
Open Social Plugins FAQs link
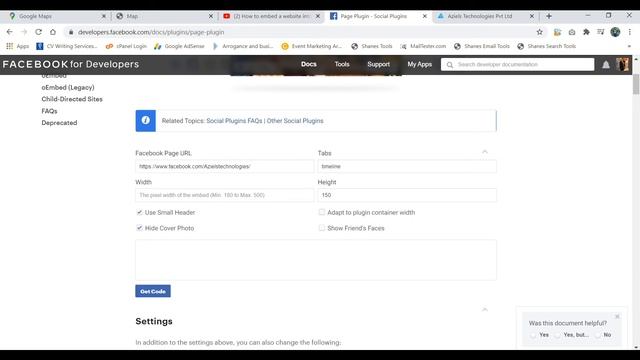pyautogui.click(x=234, y=121)
